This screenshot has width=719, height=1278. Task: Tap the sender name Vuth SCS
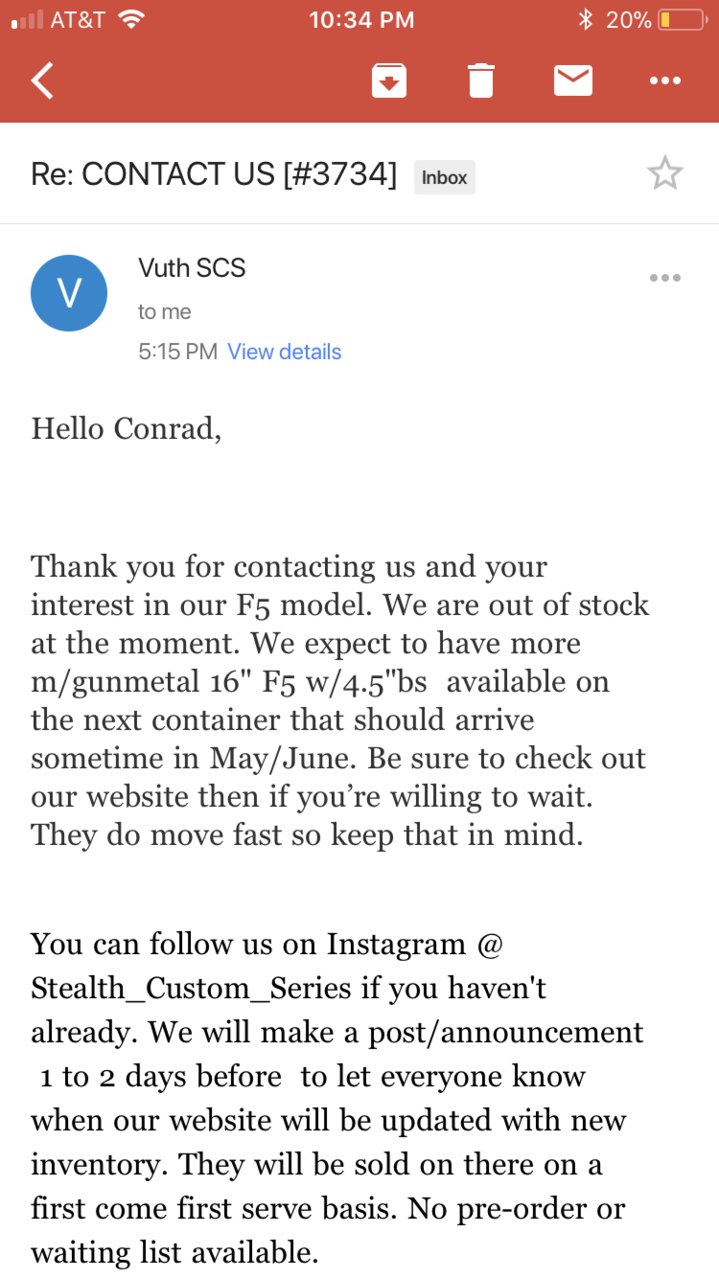pos(192,268)
